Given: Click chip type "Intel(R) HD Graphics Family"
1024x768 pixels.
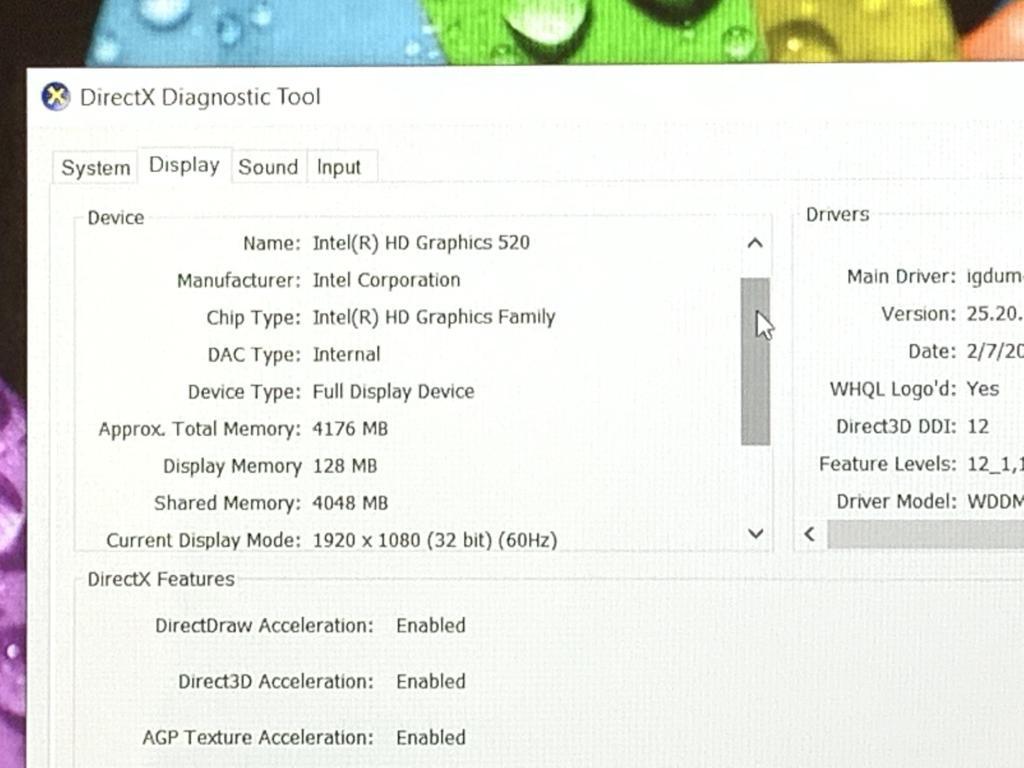Looking at the screenshot, I should [434, 317].
